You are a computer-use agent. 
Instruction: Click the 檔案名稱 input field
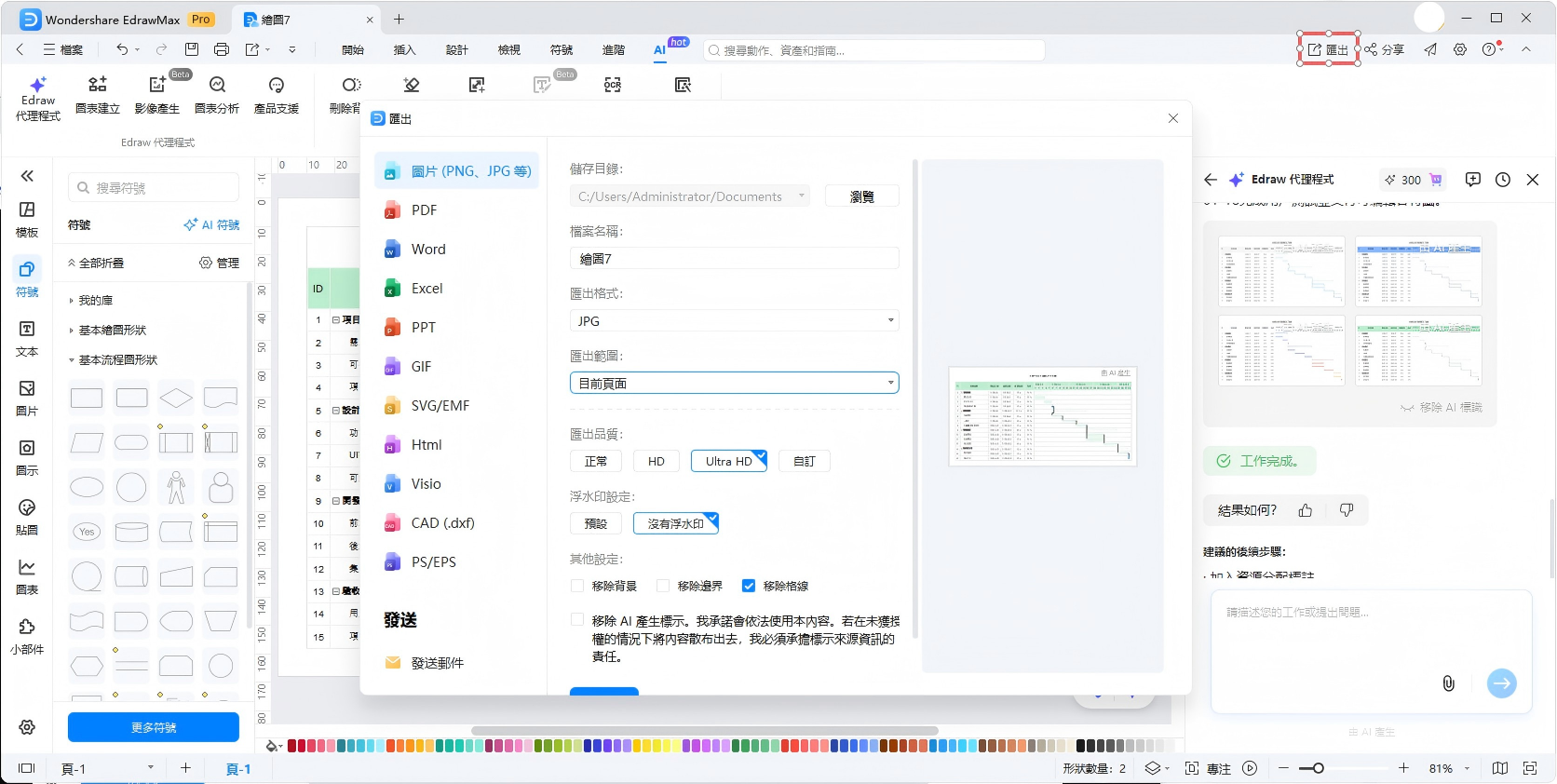(x=735, y=258)
